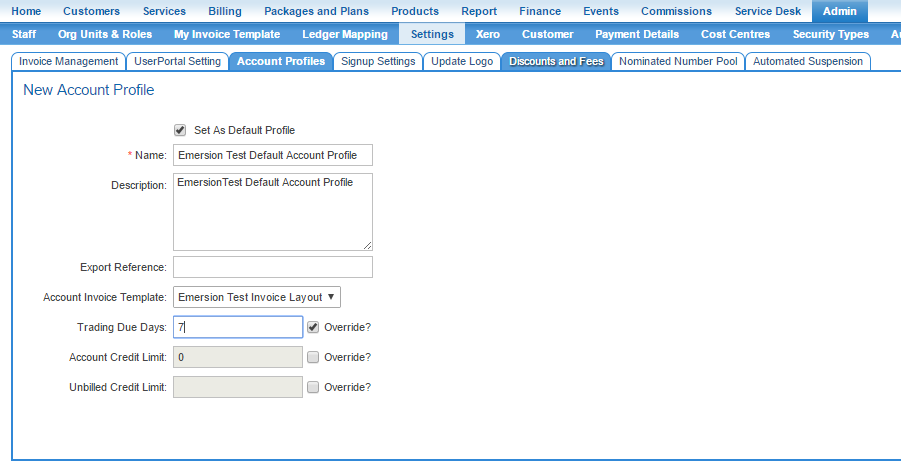Click the Description resize handle
Viewport: 901px width, 465px height.
(x=368, y=246)
